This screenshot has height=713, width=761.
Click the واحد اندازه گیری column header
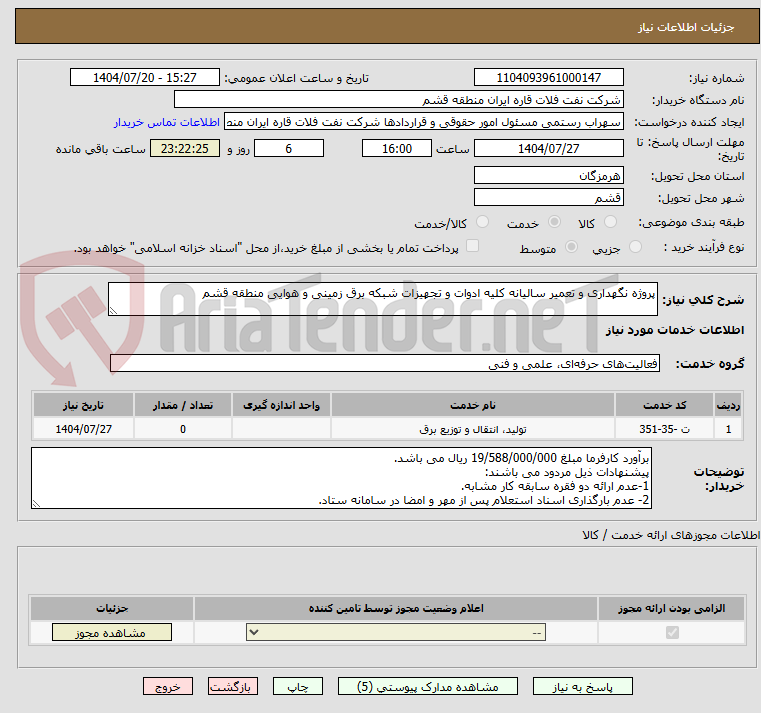click(281, 405)
